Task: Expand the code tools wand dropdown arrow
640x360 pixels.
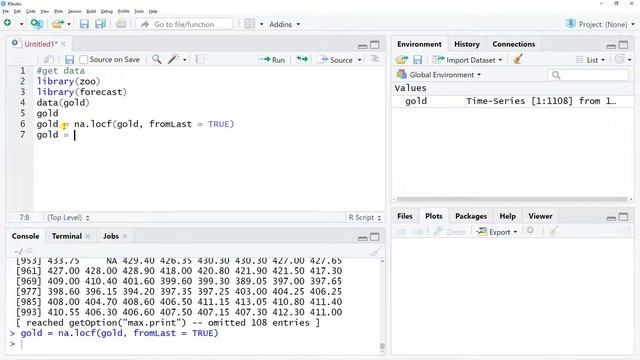Action: click(x=184, y=60)
